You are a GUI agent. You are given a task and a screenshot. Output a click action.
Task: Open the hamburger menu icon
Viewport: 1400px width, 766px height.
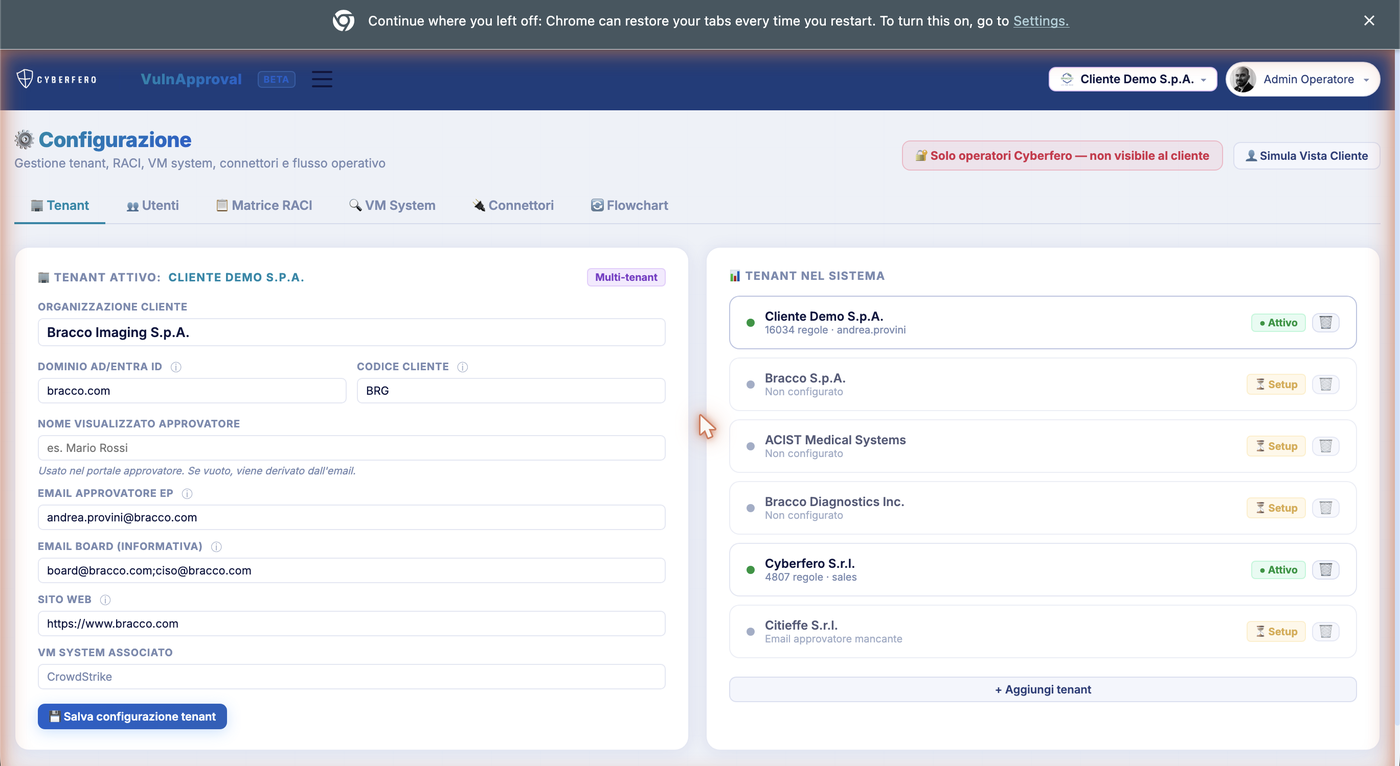click(322, 79)
